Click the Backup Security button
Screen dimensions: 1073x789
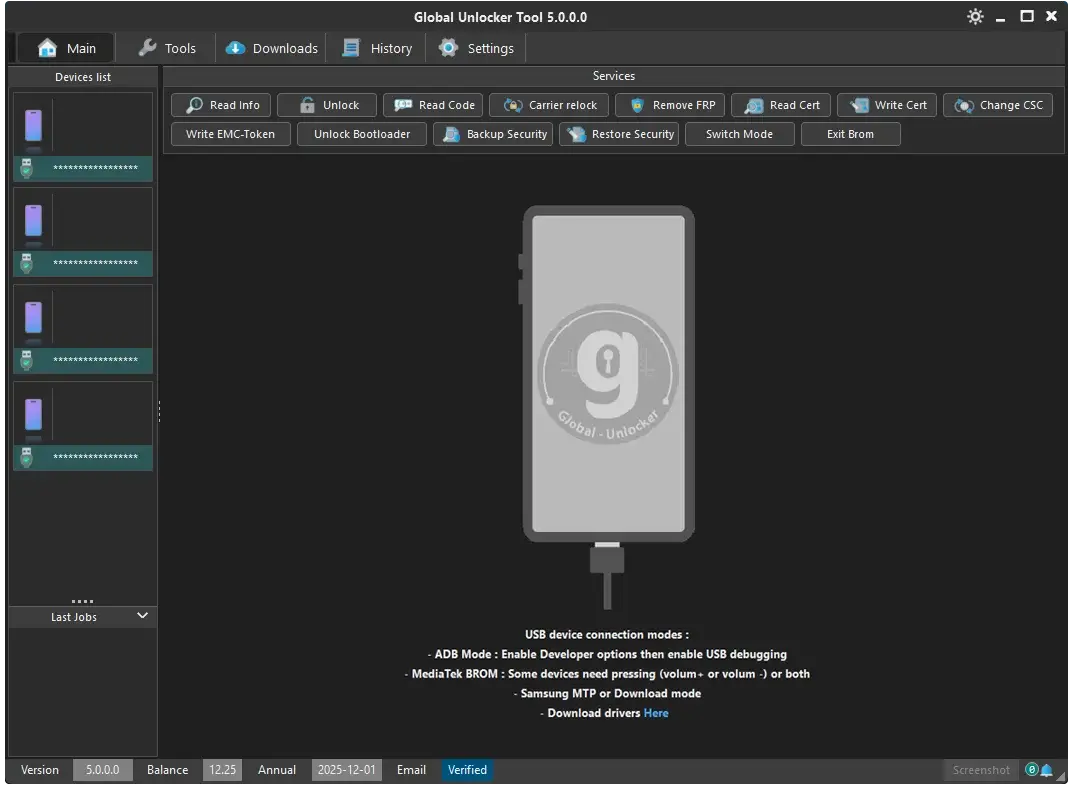pos(493,134)
